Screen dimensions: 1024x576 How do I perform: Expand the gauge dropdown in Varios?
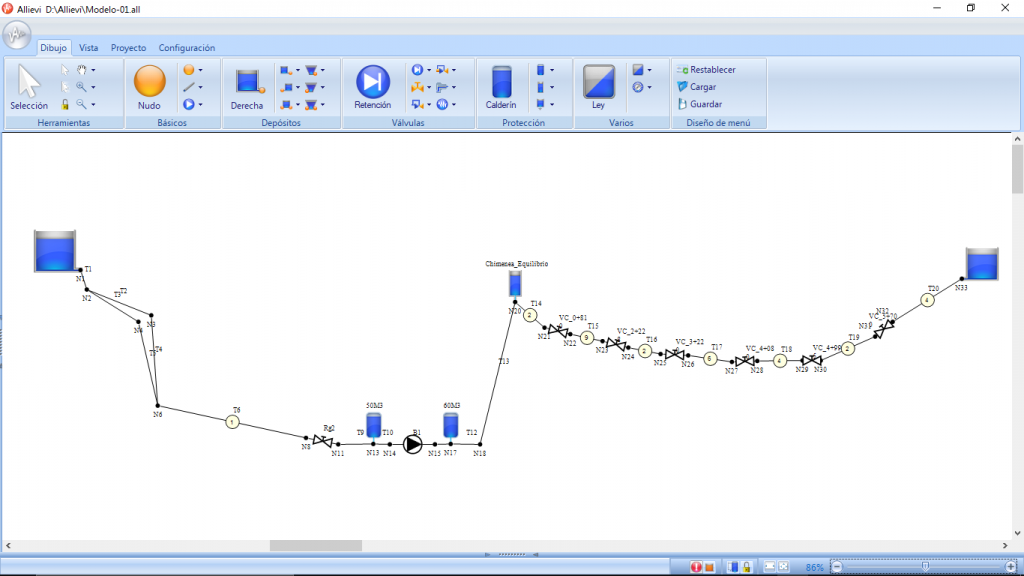tap(649, 87)
